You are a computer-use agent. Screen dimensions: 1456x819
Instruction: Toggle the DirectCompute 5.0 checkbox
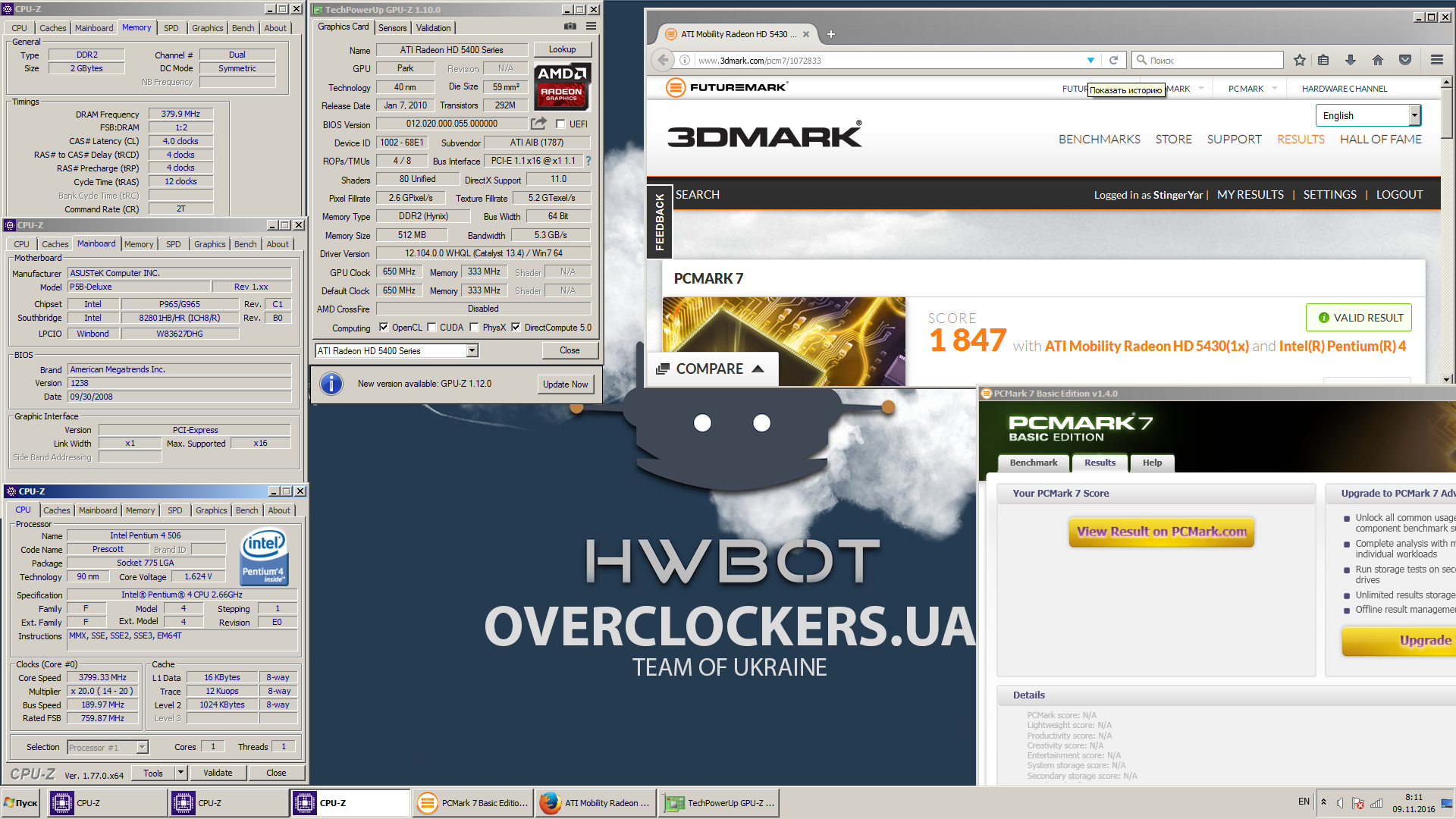click(516, 328)
